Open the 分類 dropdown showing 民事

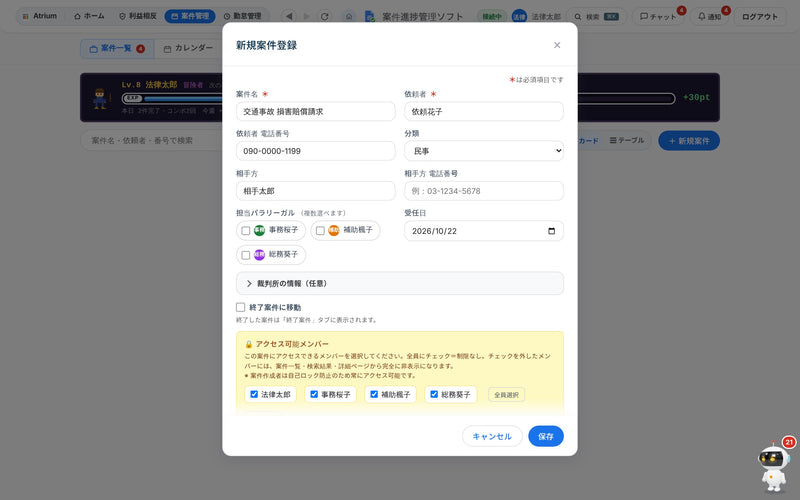[484, 151]
